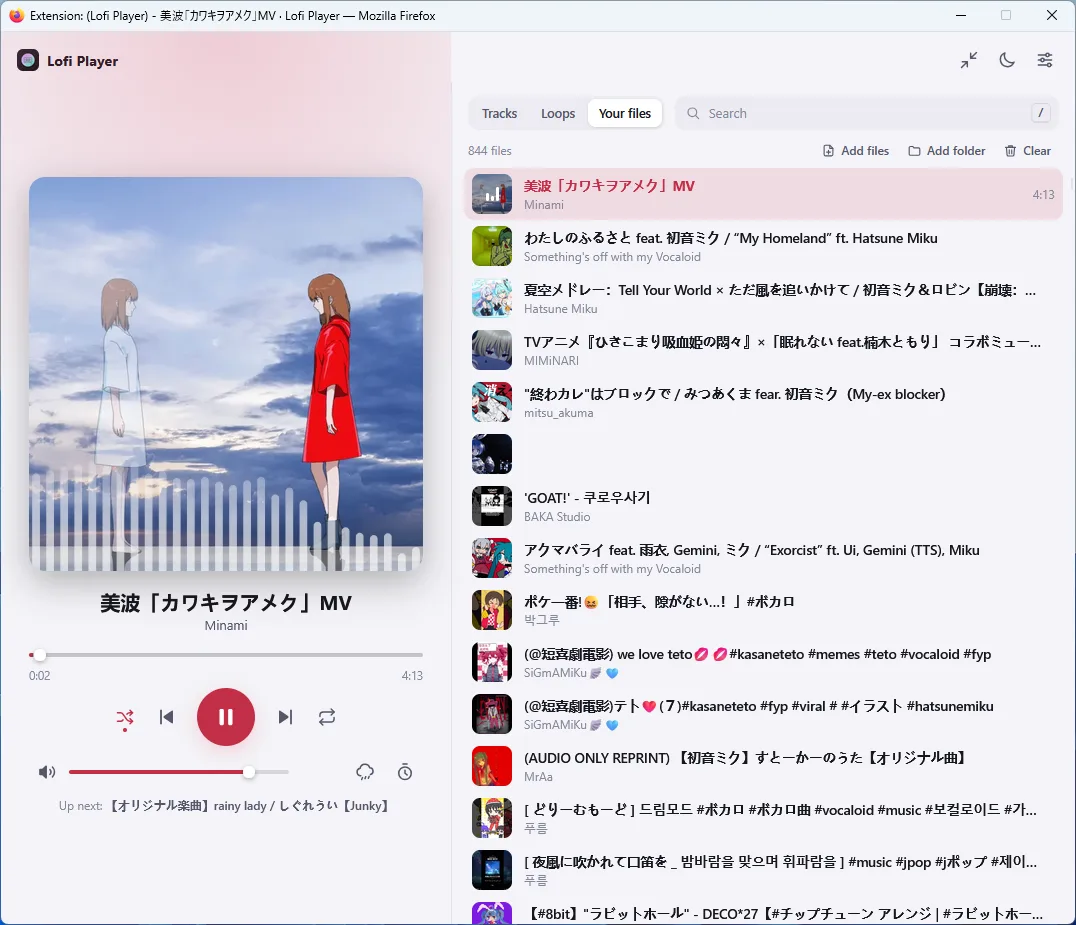Skip to next track

(285, 717)
